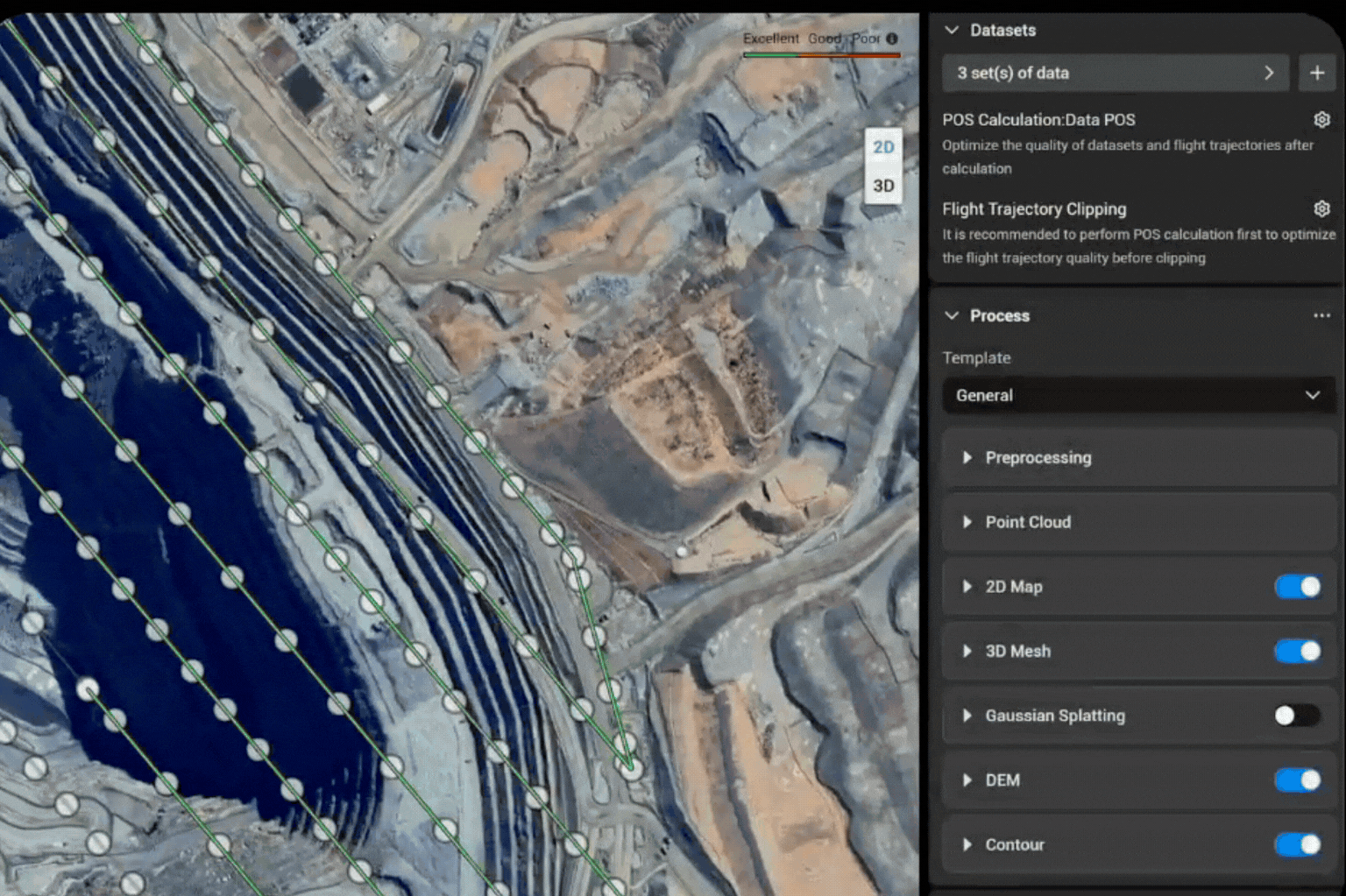Turn off the 3D Mesh switch
Screen dimensions: 1346x896
[x=1297, y=652]
